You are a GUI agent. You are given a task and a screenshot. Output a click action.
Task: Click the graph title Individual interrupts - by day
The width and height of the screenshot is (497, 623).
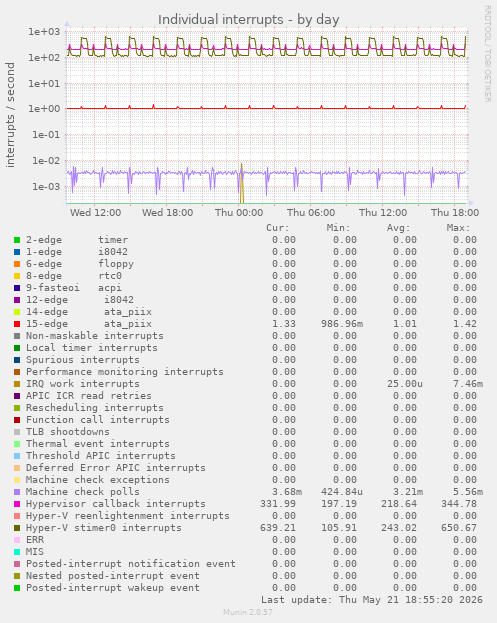[248, 19]
